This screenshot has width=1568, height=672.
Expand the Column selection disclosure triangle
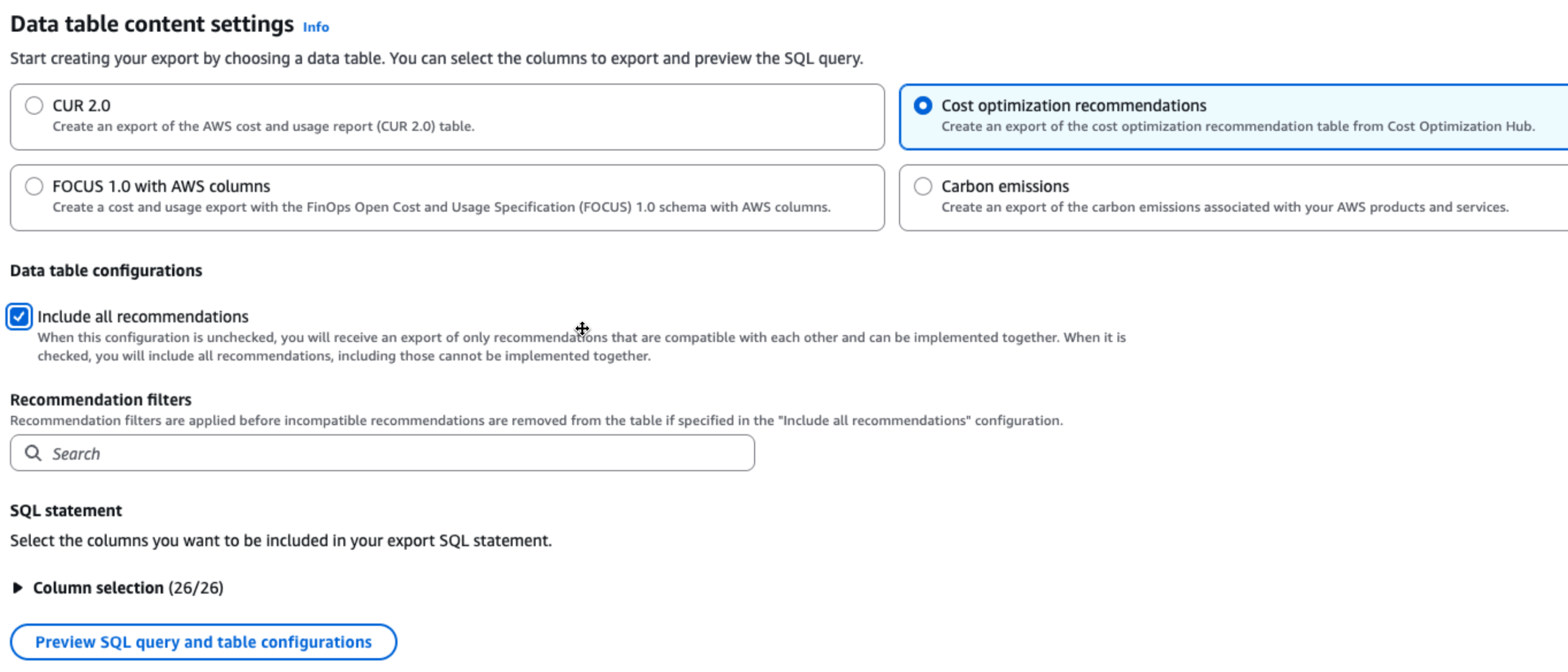click(18, 587)
